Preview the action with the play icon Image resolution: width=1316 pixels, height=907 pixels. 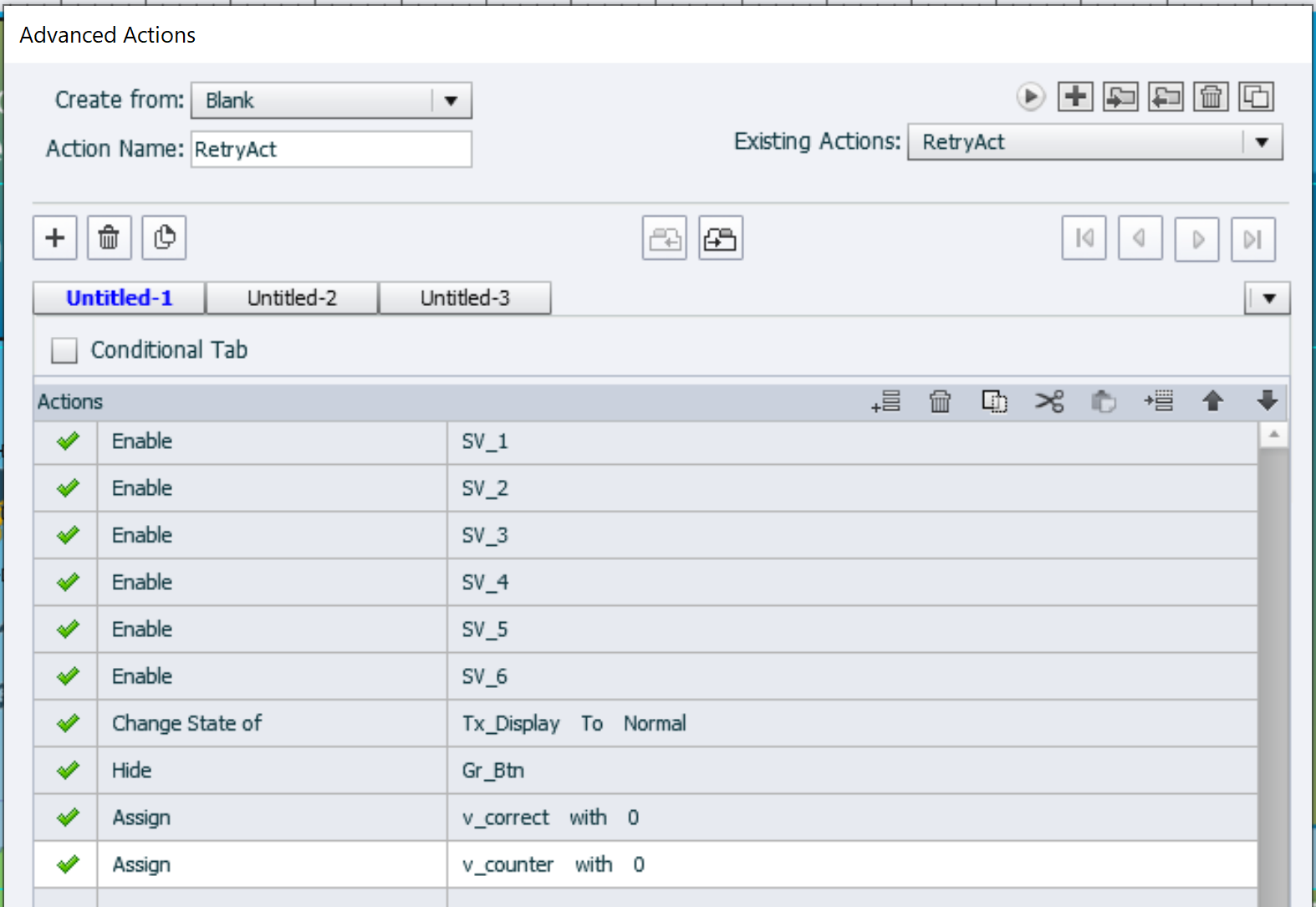1030,97
